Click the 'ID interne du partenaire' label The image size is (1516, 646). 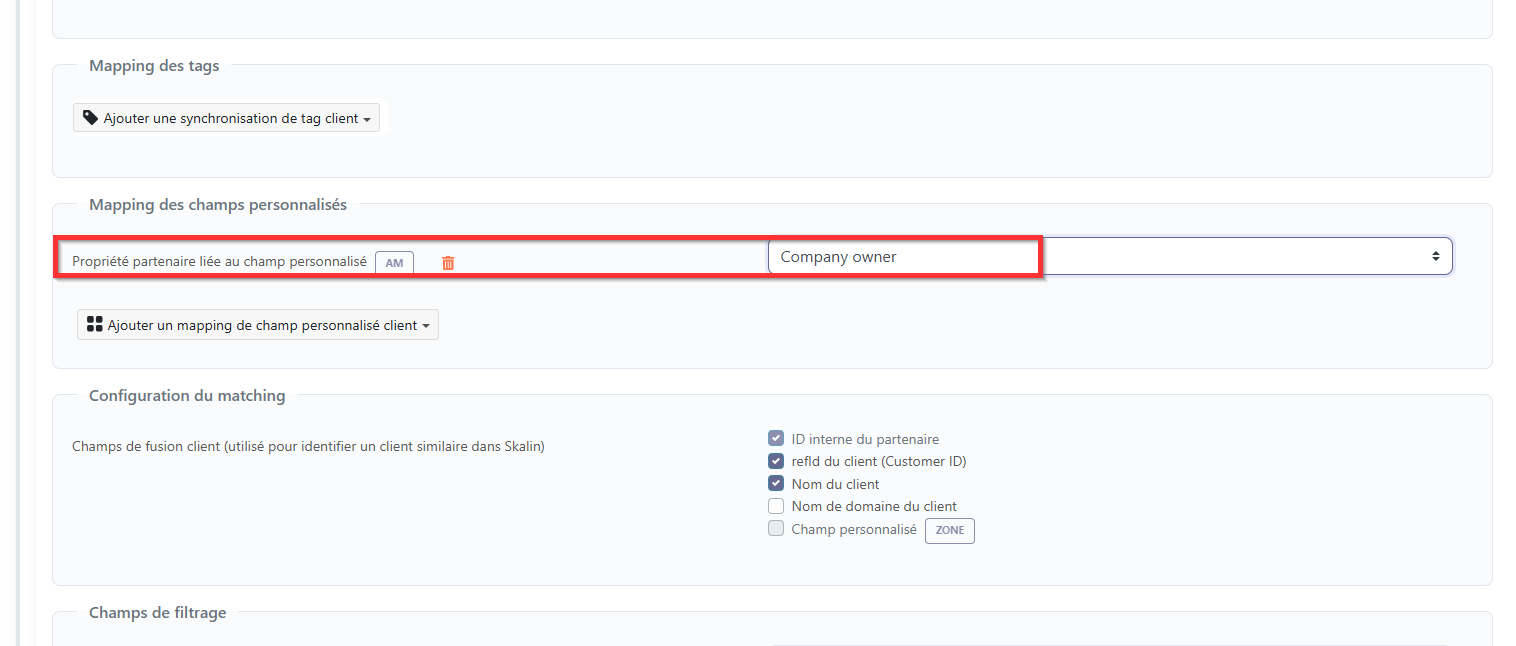coord(865,439)
